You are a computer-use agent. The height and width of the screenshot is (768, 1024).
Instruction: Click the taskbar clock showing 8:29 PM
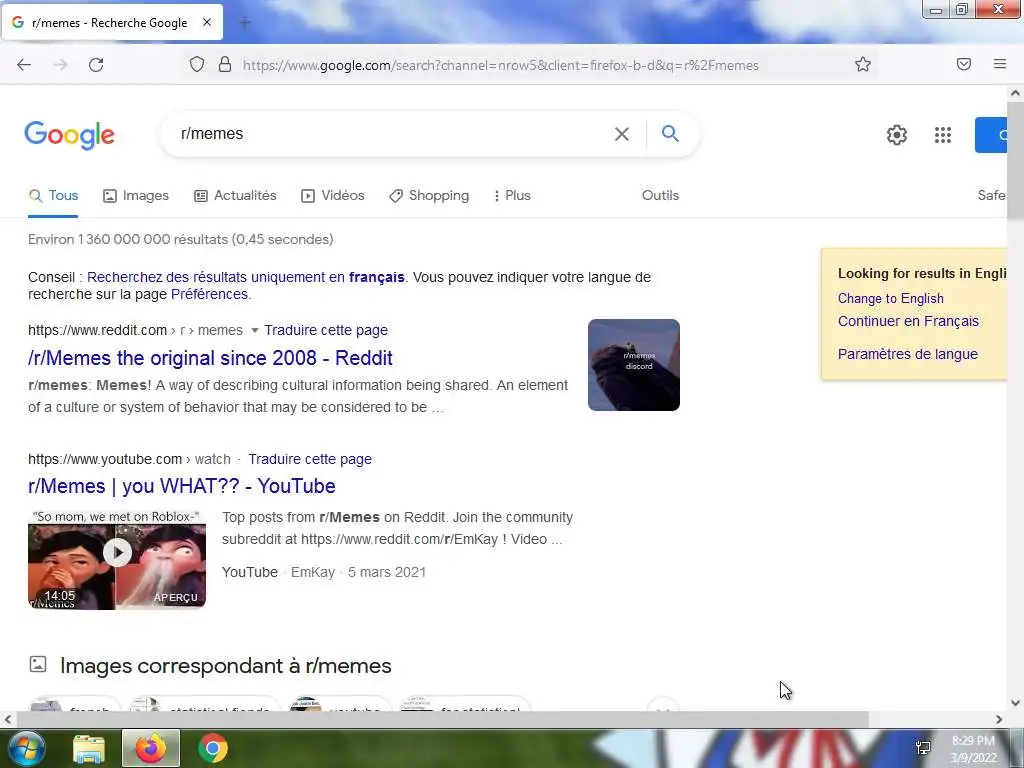point(973,749)
